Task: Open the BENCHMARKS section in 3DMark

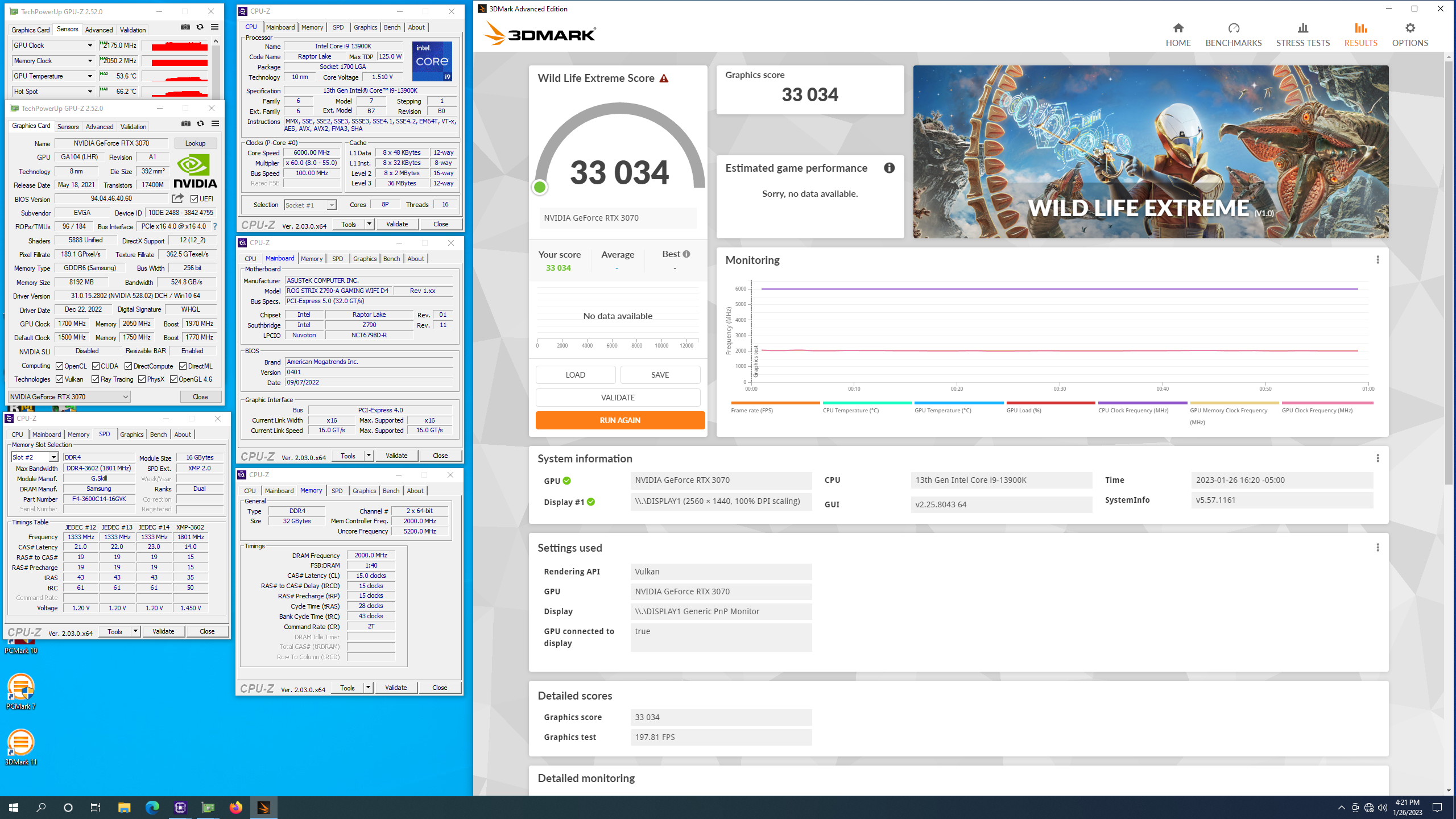Action: click(1233, 35)
